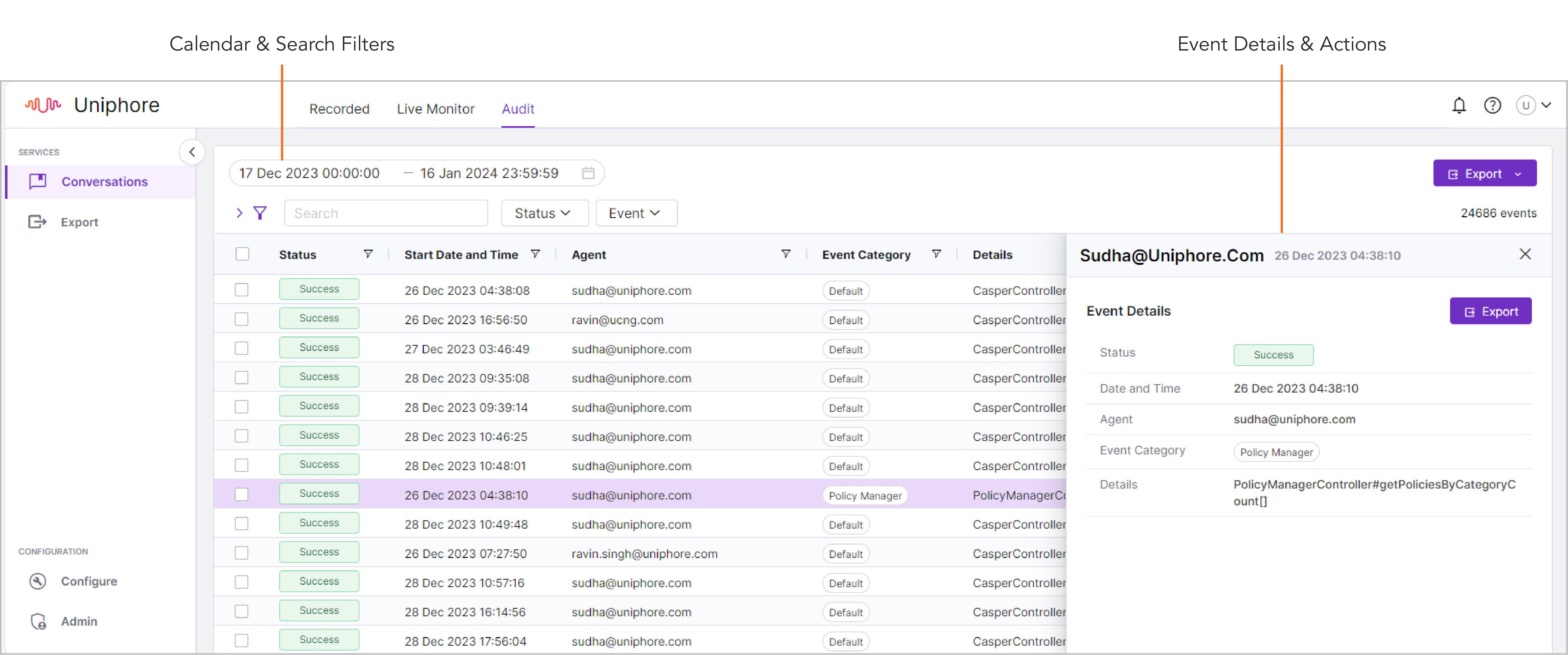Open the Status filter dropdown
Viewport: 1568px width, 655px height.
tap(544, 214)
